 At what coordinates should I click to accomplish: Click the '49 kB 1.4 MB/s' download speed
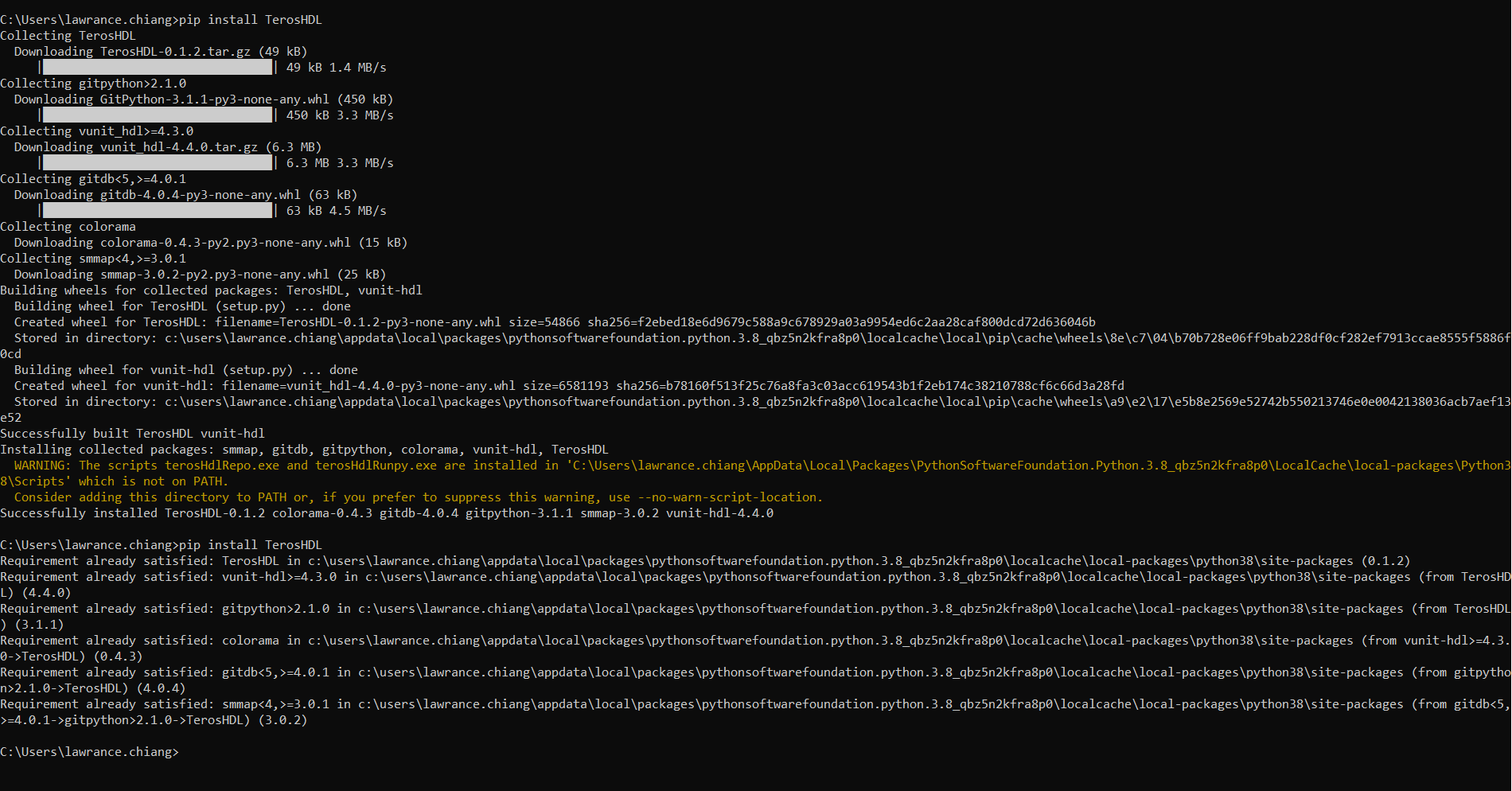(x=336, y=68)
